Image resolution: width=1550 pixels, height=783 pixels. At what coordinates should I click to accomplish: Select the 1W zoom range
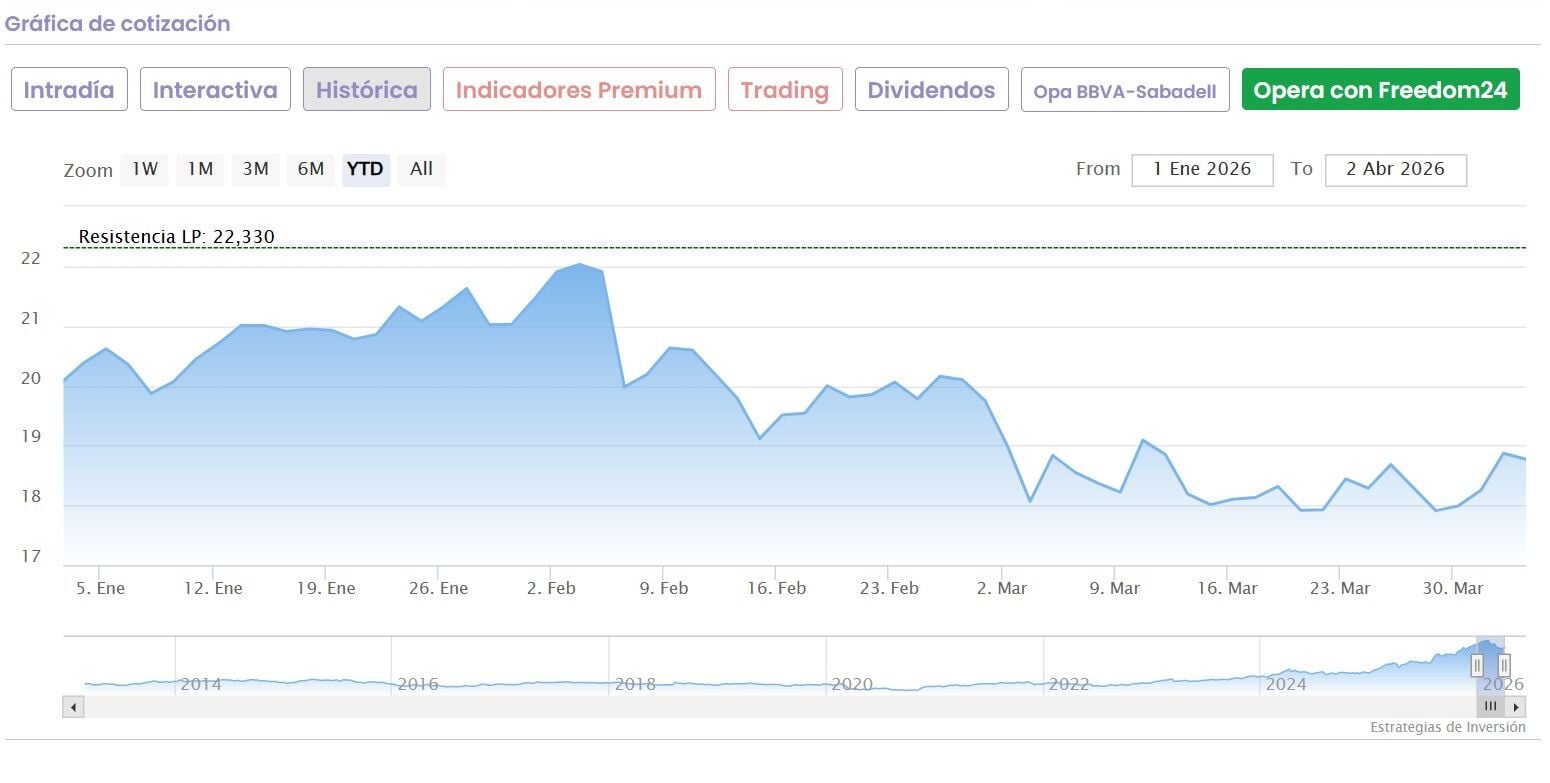point(145,170)
